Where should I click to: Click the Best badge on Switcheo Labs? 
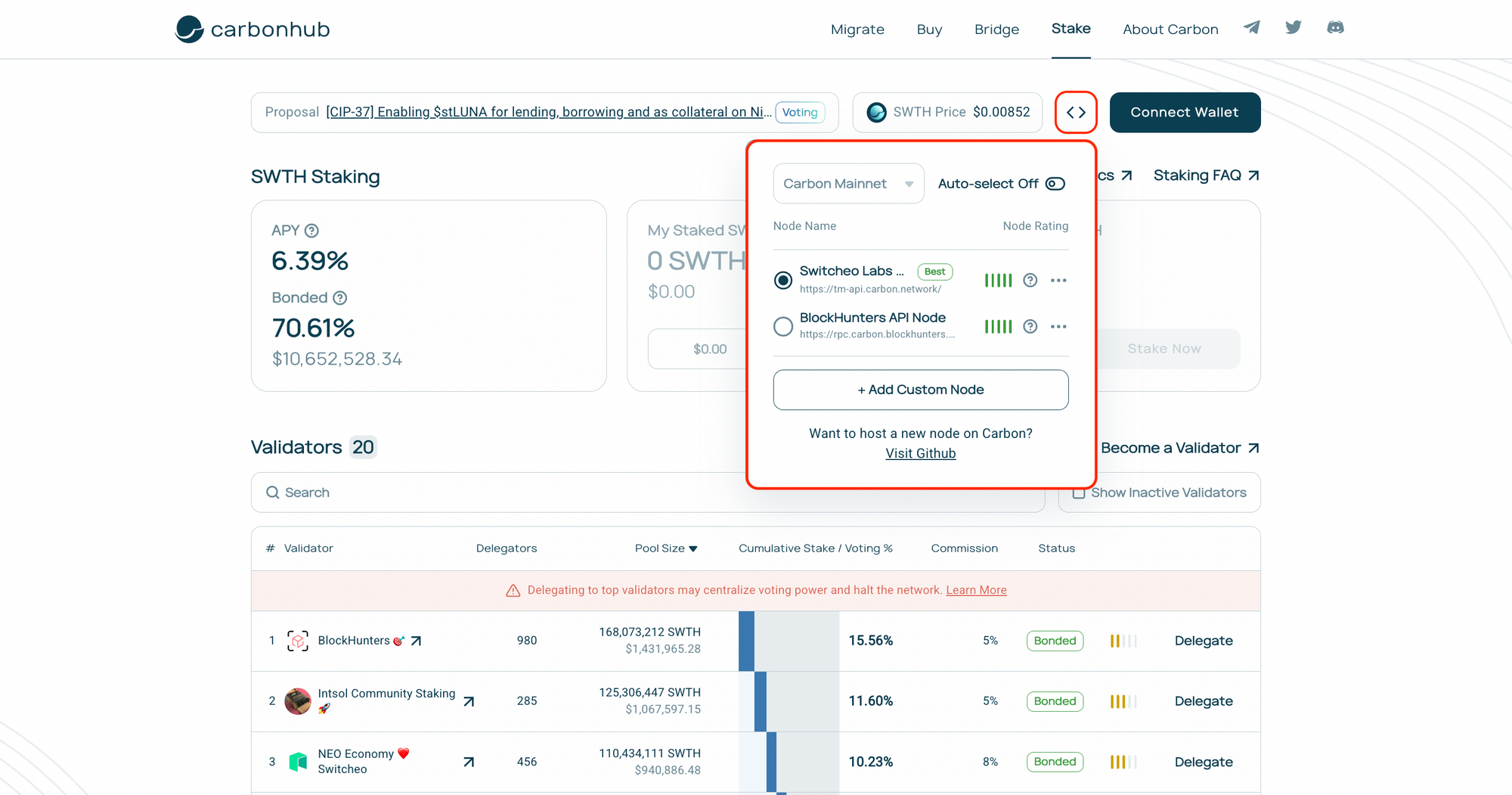(x=934, y=272)
